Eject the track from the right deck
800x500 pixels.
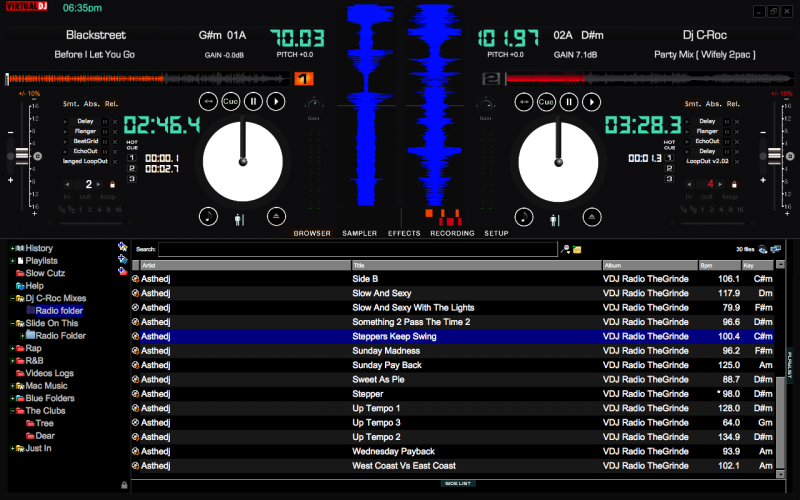[x=592, y=217]
